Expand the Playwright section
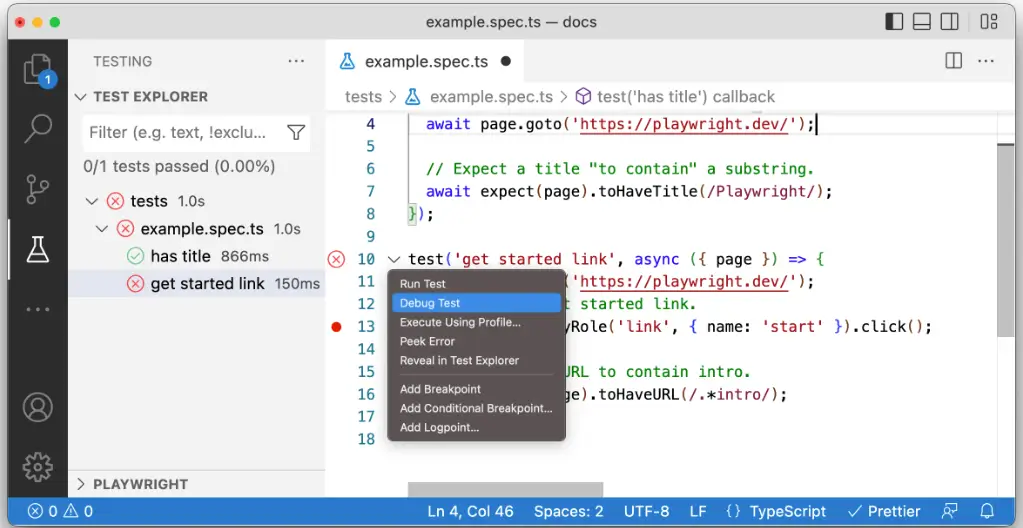The height and width of the screenshot is (528, 1023). click(x=82, y=484)
